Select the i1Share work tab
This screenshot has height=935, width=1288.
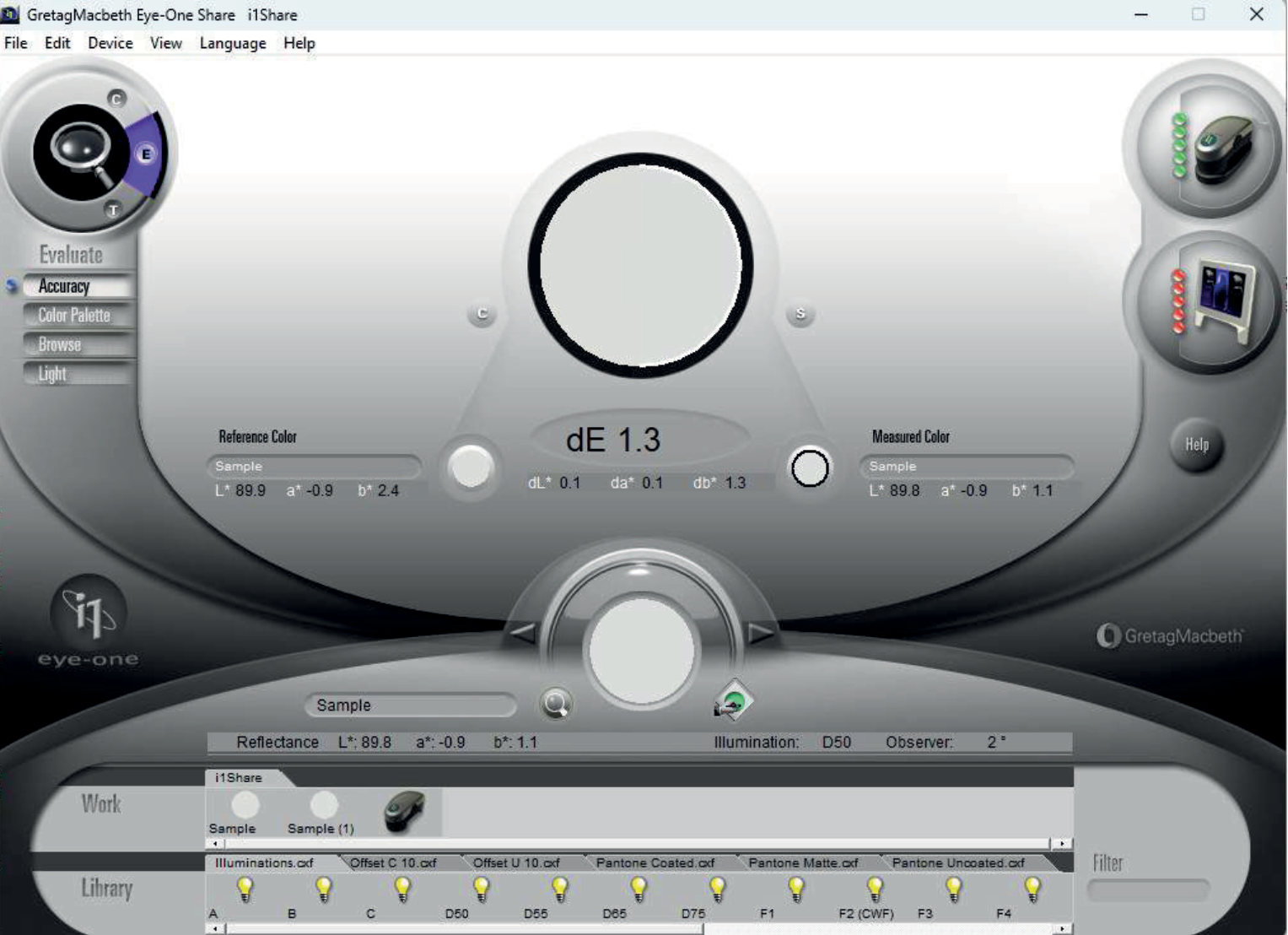[239, 778]
